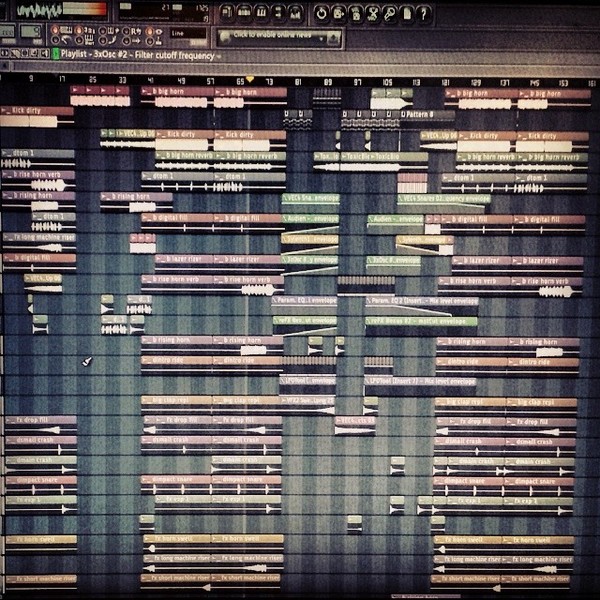Open the undo history icon
The width and height of the screenshot is (600, 600).
321,13
